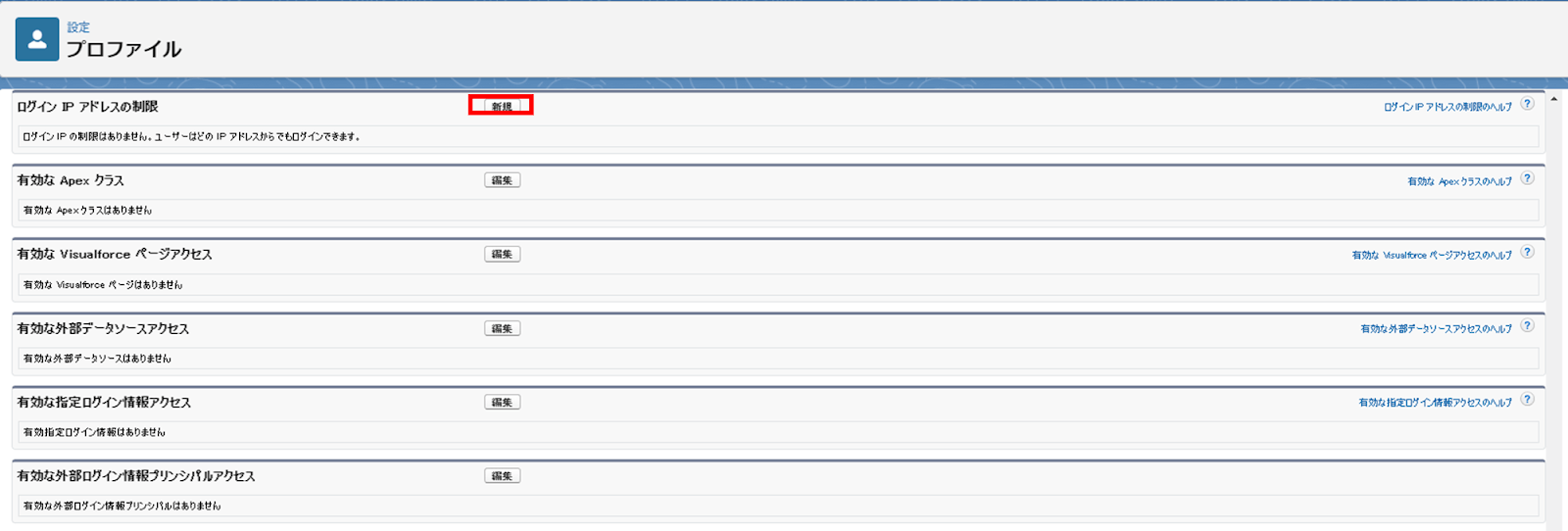Follow the Visualforce ページアクセスのヘルプ link

point(1432,255)
